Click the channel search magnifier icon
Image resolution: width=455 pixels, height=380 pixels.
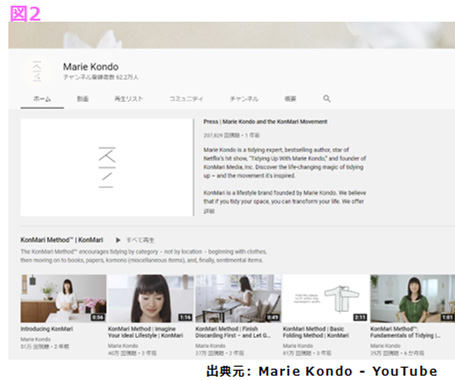coord(327,98)
